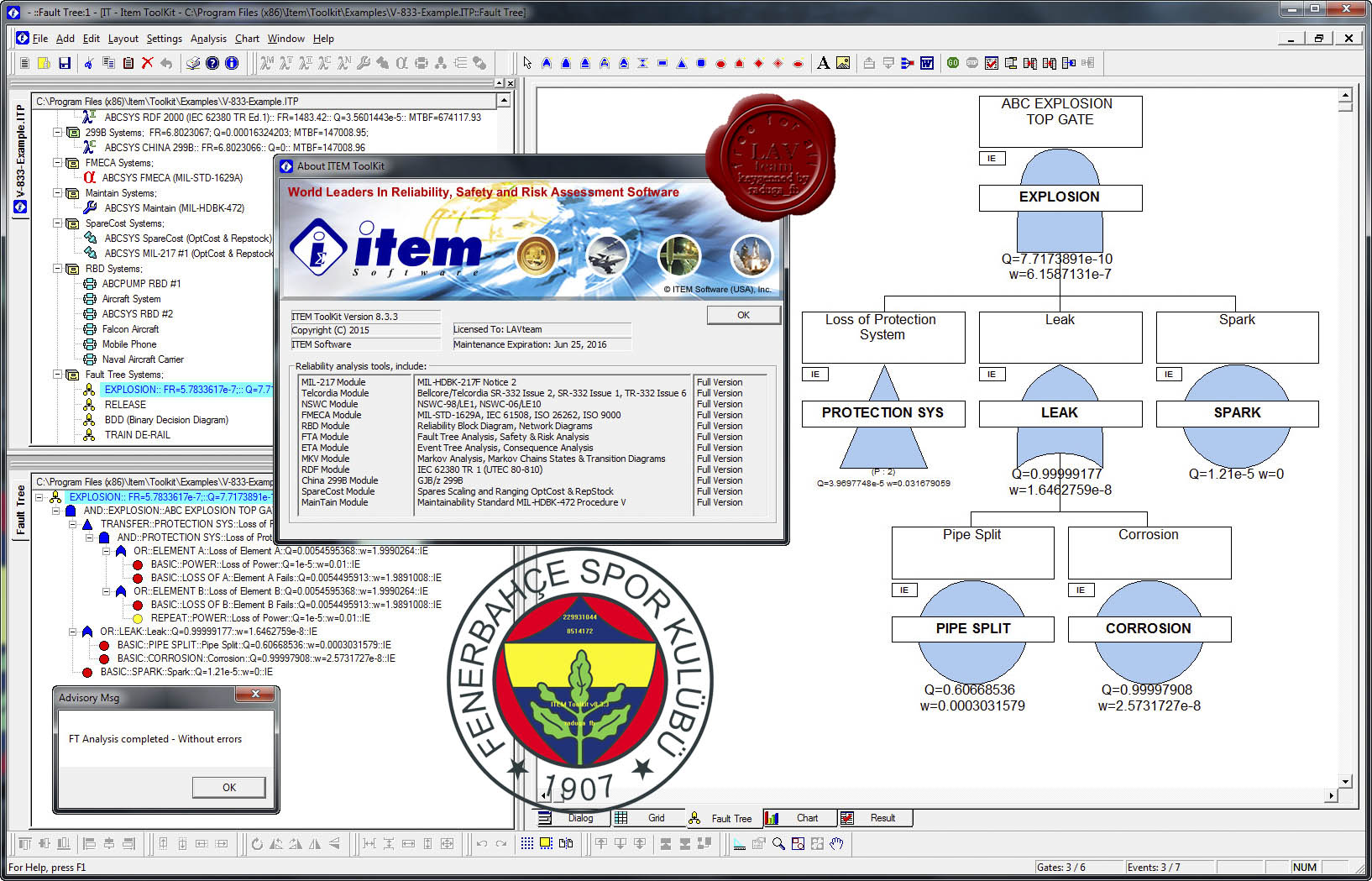
Task: Click the Word export icon
Action: click(x=927, y=63)
